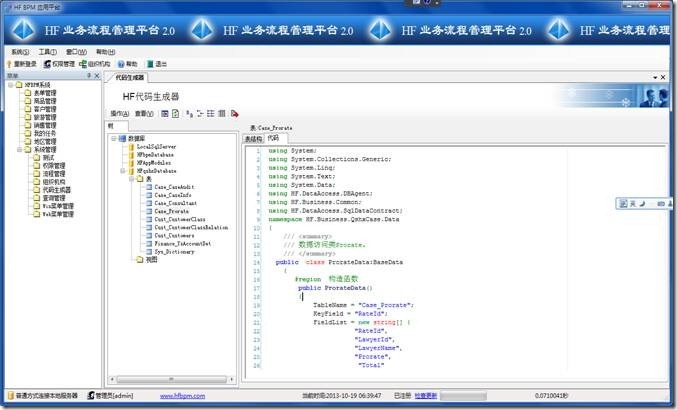The image size is (677, 410).
Task: Select the Case_CaseAudit table
Action: [170, 187]
